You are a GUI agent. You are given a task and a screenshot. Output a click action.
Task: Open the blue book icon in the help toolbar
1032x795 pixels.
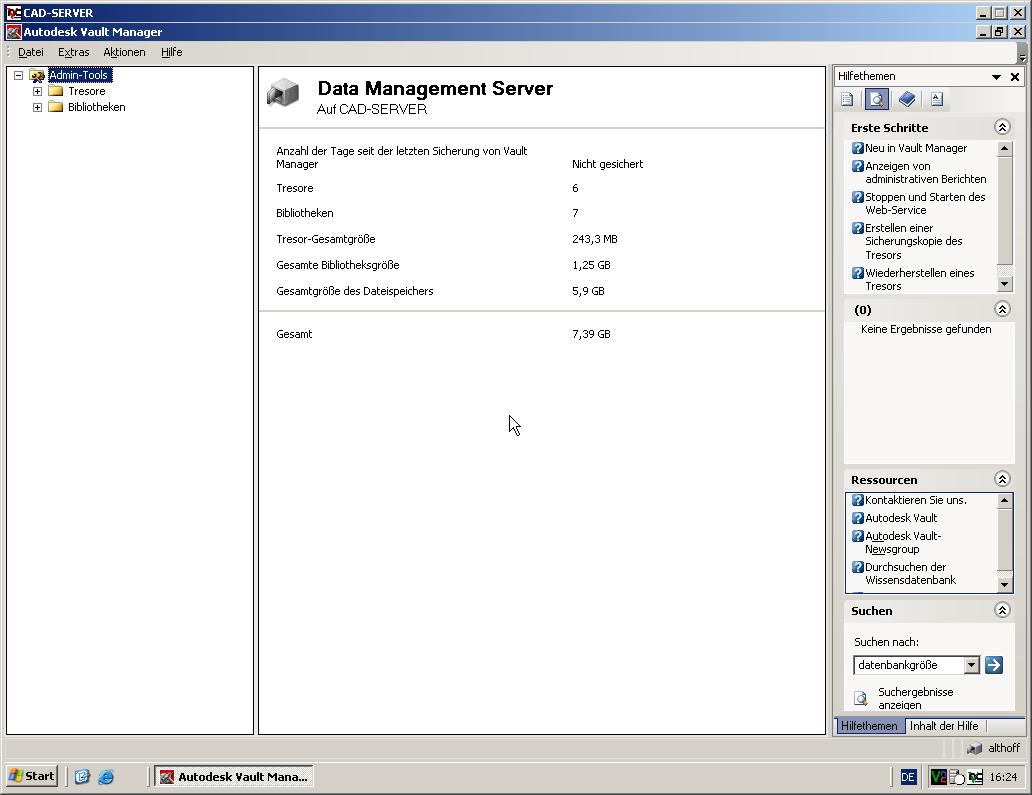point(907,99)
